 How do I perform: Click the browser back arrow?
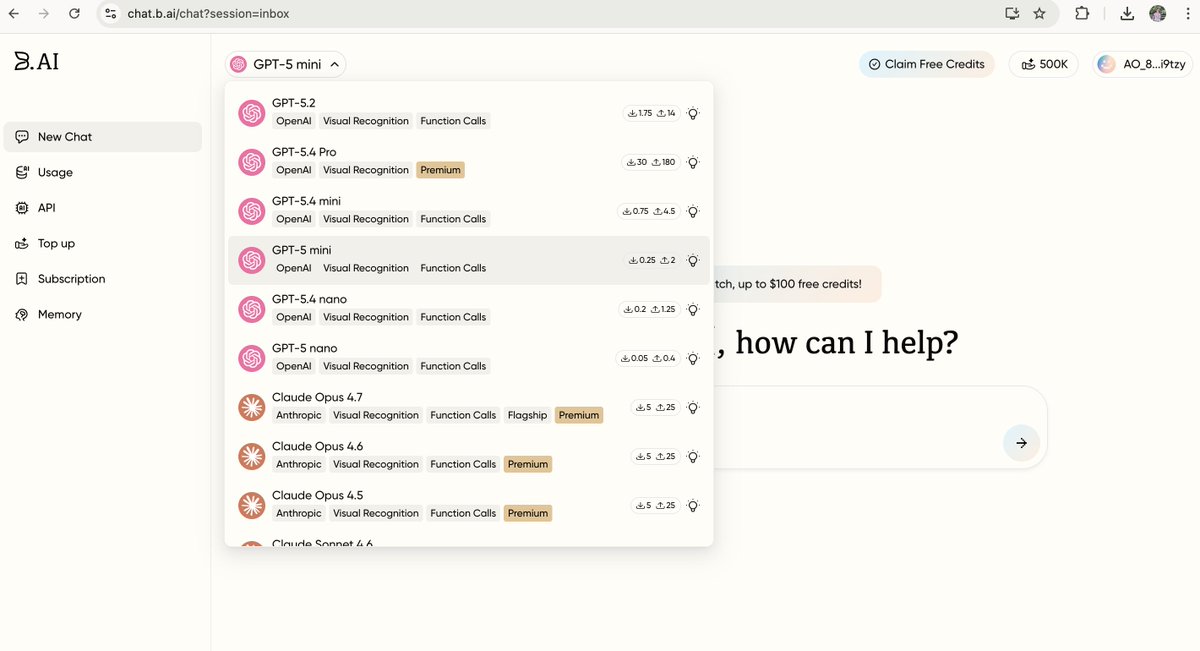[14, 14]
